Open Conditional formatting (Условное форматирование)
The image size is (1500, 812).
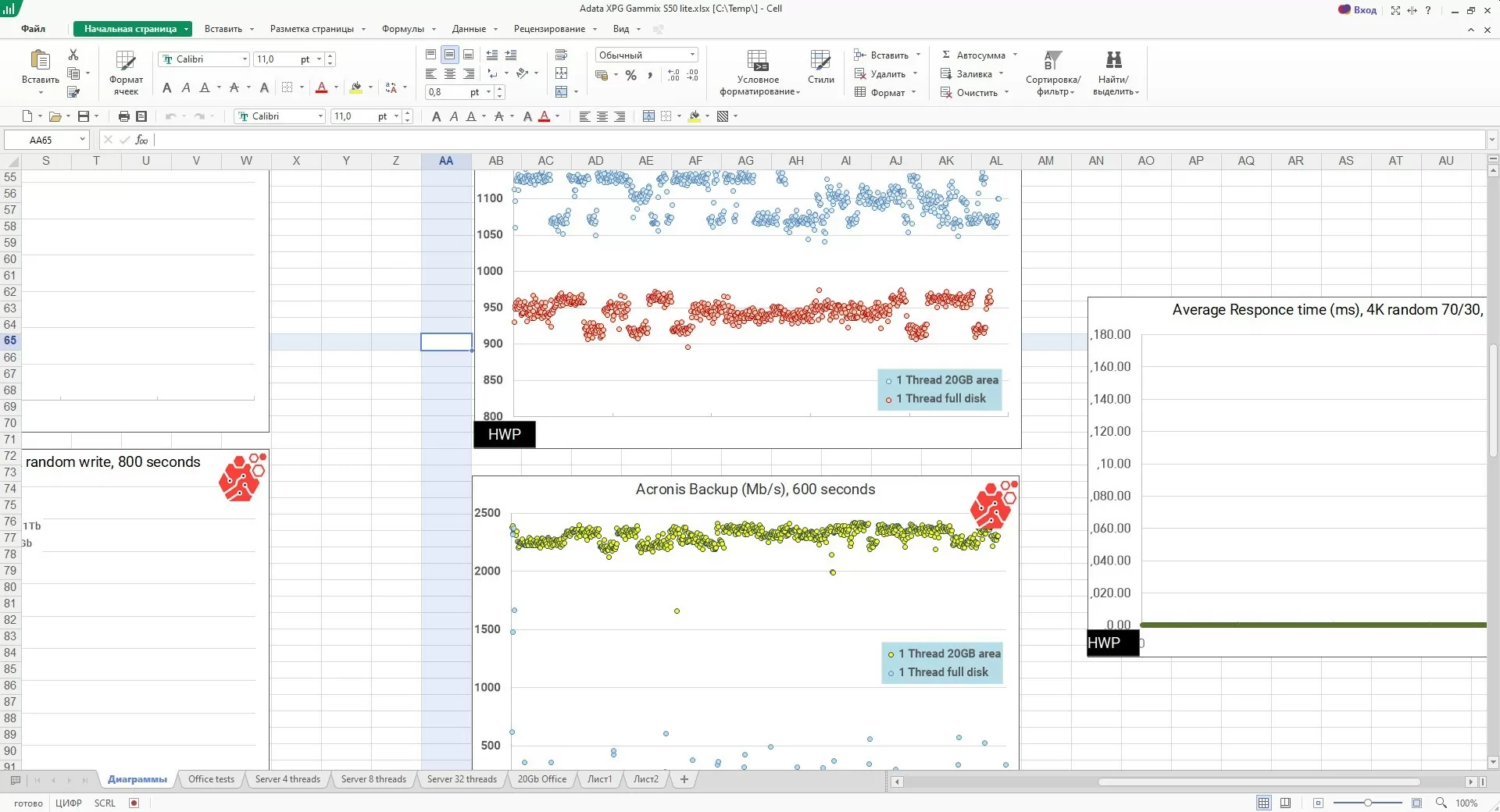tap(759, 73)
